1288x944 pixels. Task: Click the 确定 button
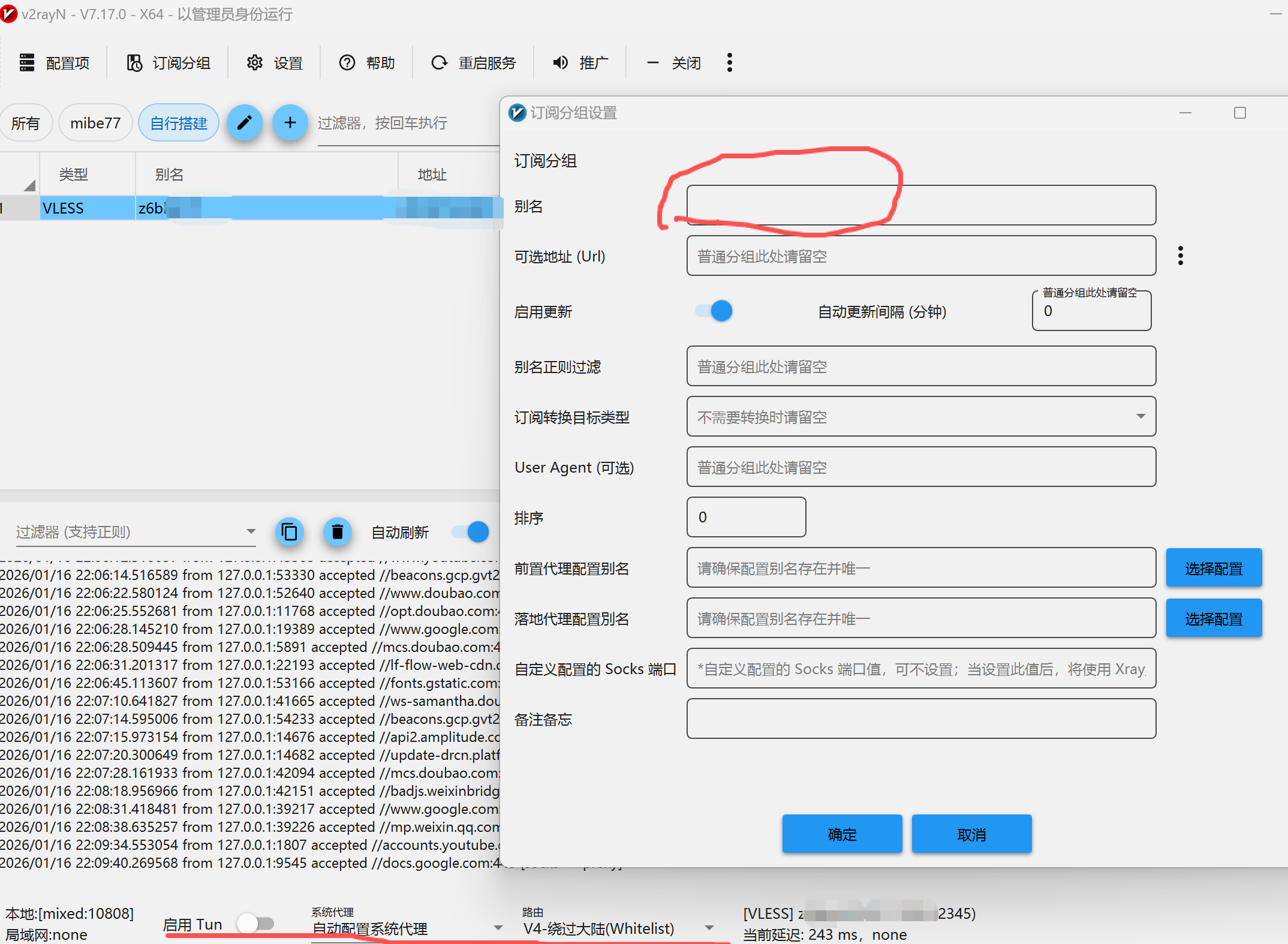(842, 834)
